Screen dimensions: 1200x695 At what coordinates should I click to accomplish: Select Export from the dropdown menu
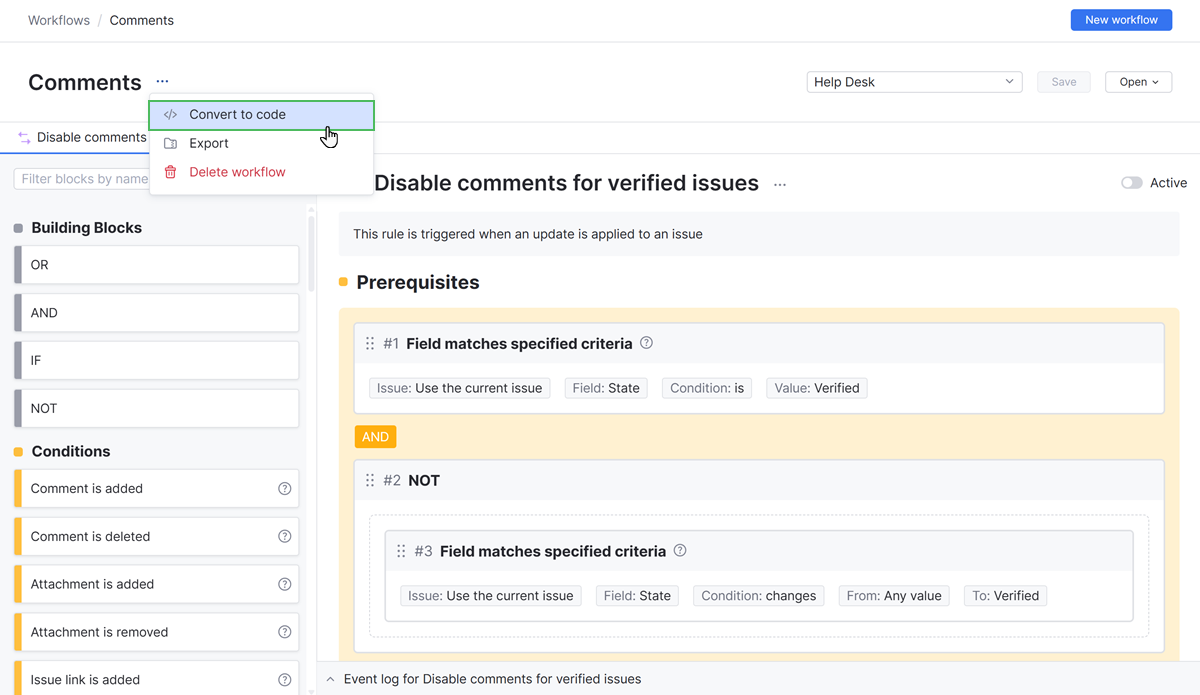tap(209, 143)
